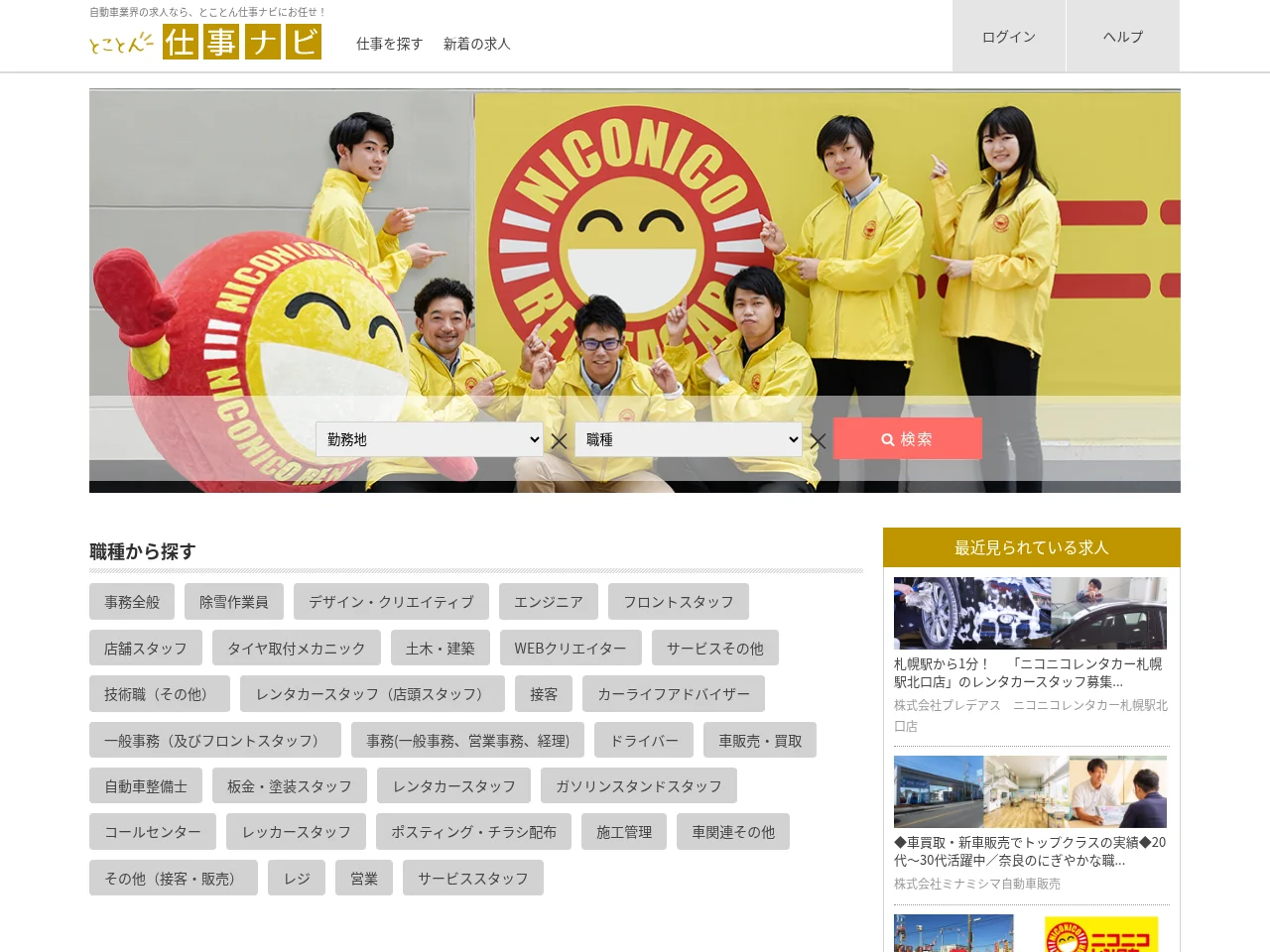
Task: Open the car wash job thumbnail
Action: tap(1030, 613)
